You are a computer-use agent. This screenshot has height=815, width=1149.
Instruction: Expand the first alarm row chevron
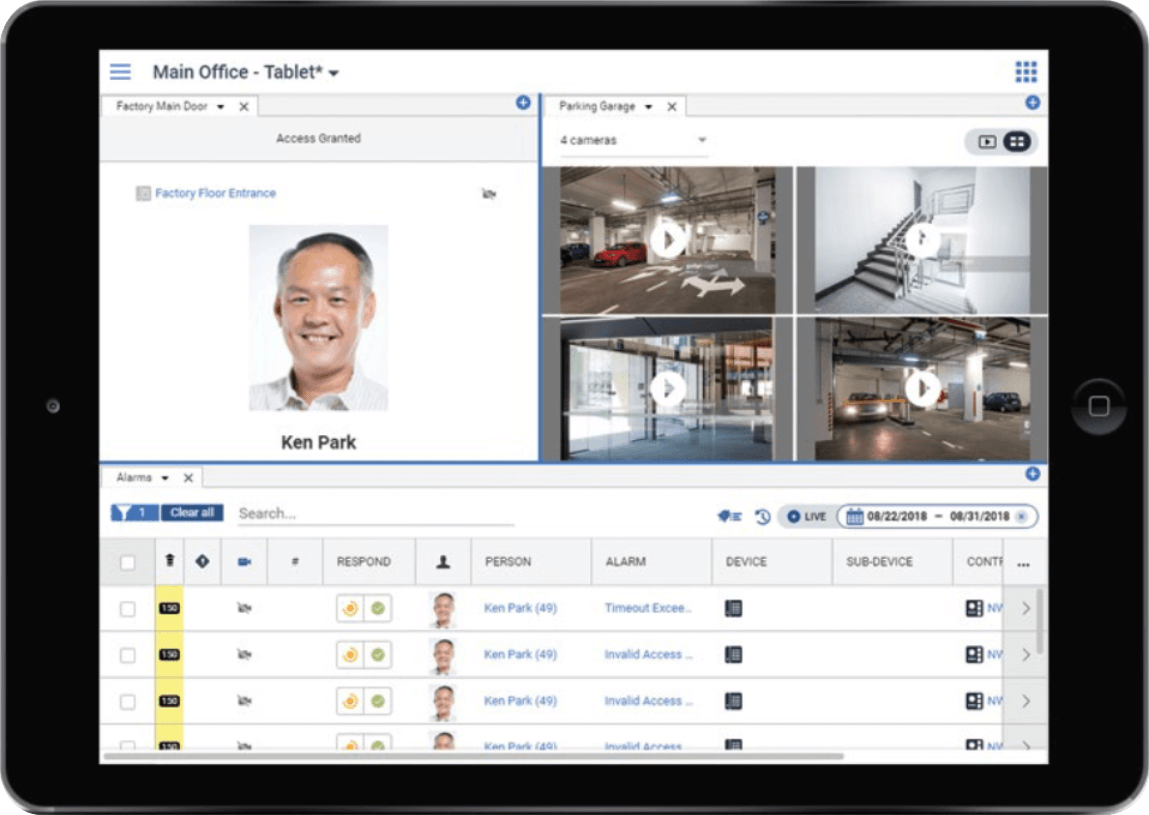click(1025, 609)
